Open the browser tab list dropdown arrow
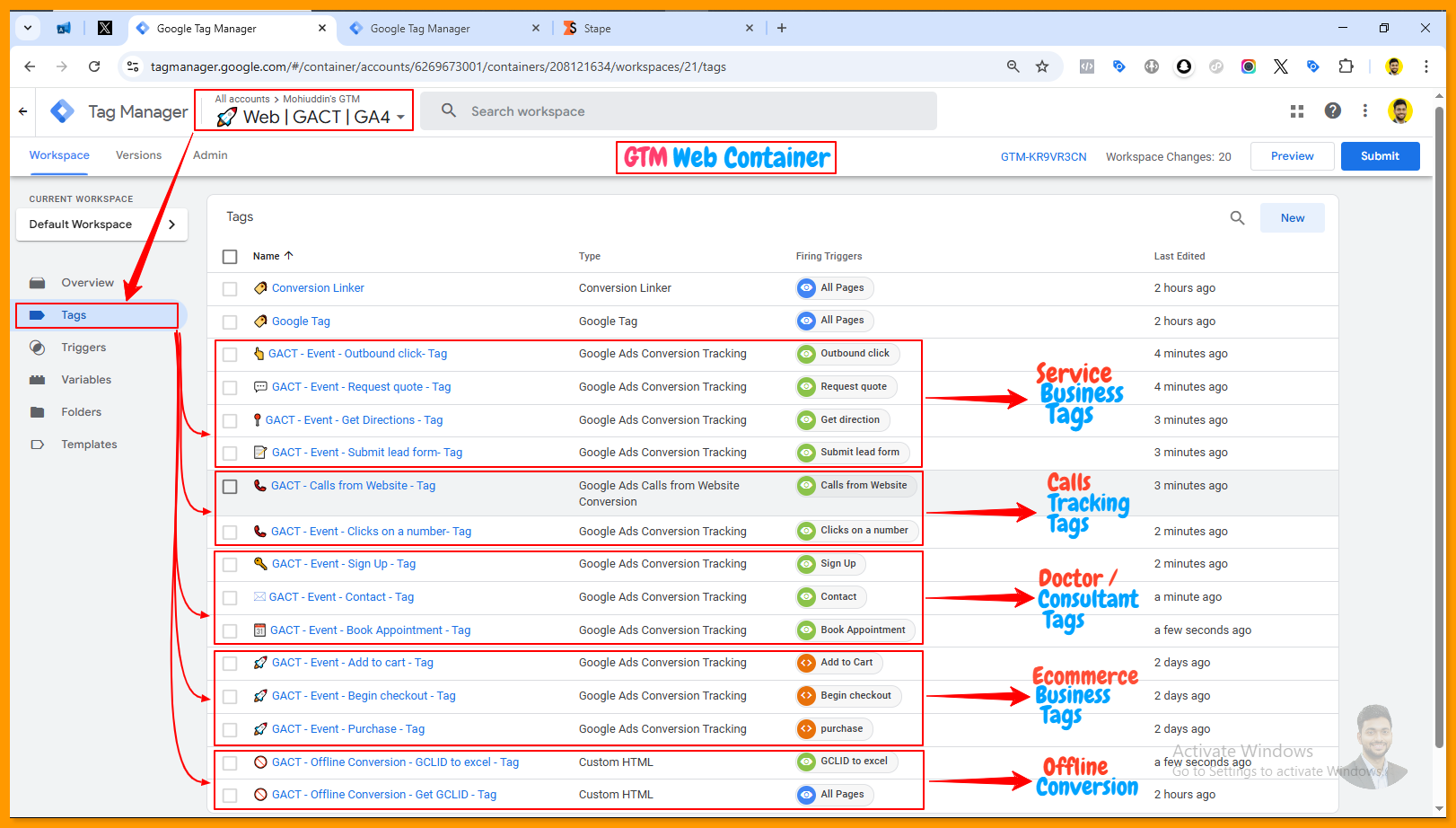This screenshot has width=1456, height=828. (x=28, y=28)
